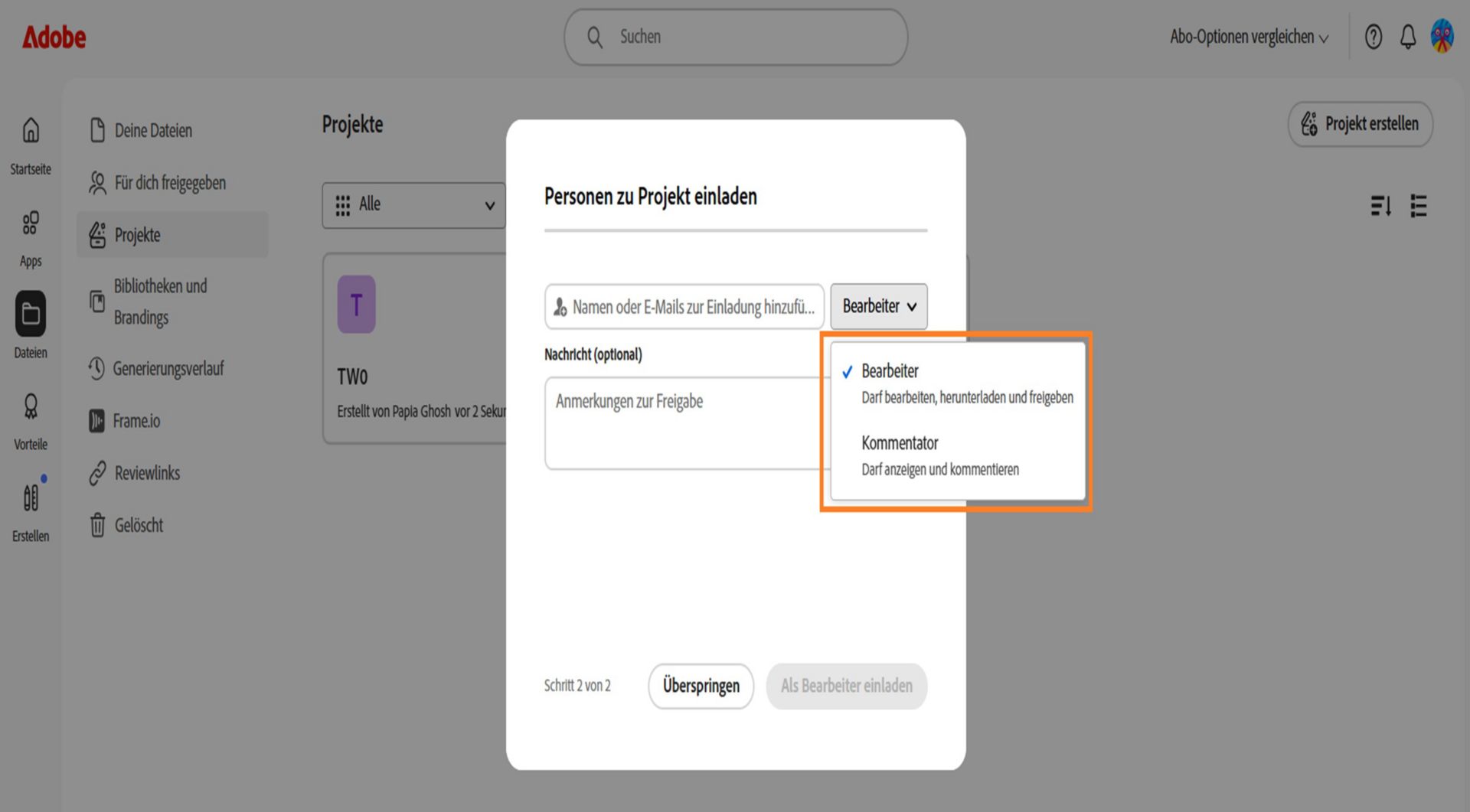
Task: Select the Bearbeiter role option
Action: click(958, 383)
